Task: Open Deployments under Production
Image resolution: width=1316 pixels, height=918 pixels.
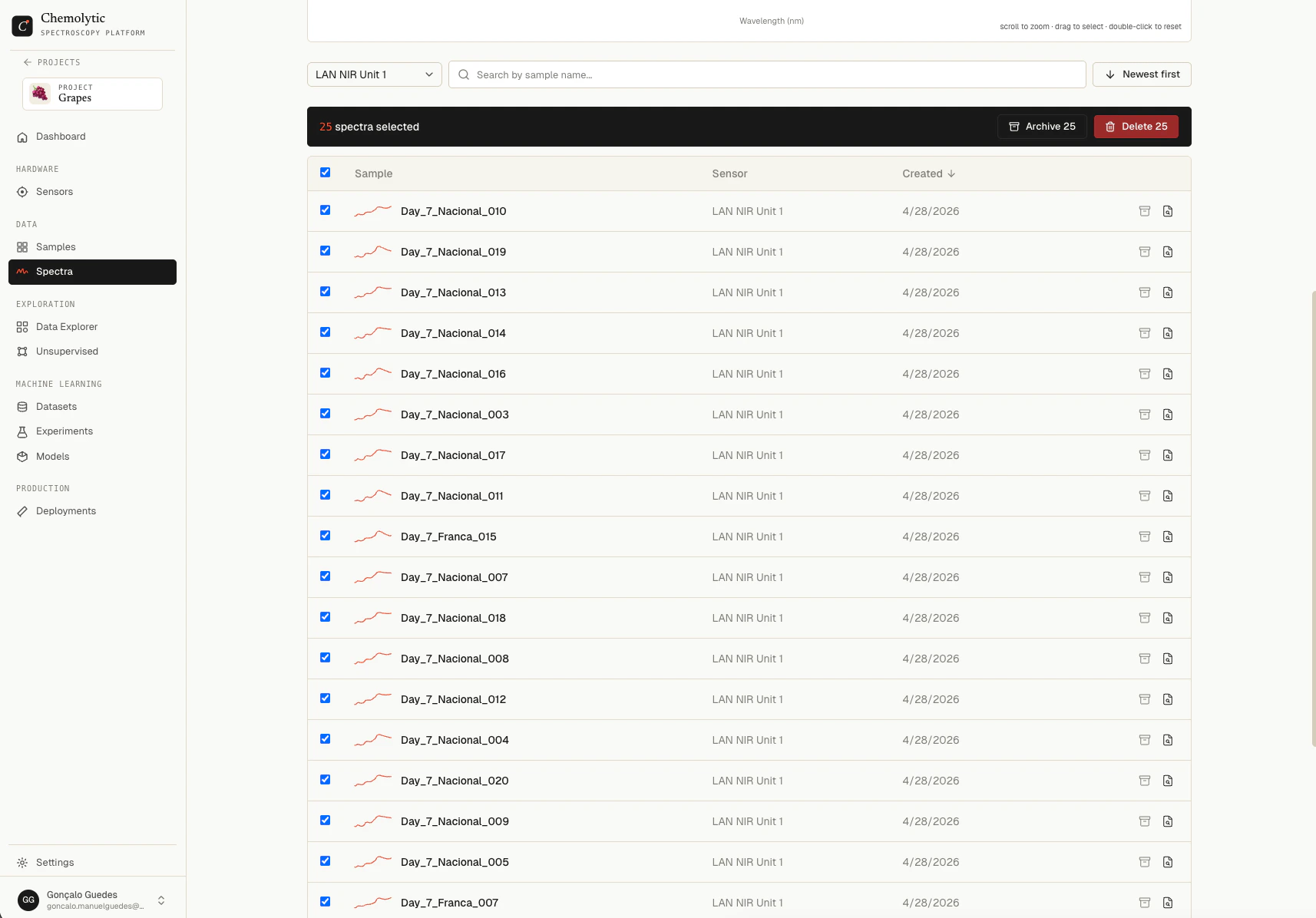Action: tap(92, 511)
